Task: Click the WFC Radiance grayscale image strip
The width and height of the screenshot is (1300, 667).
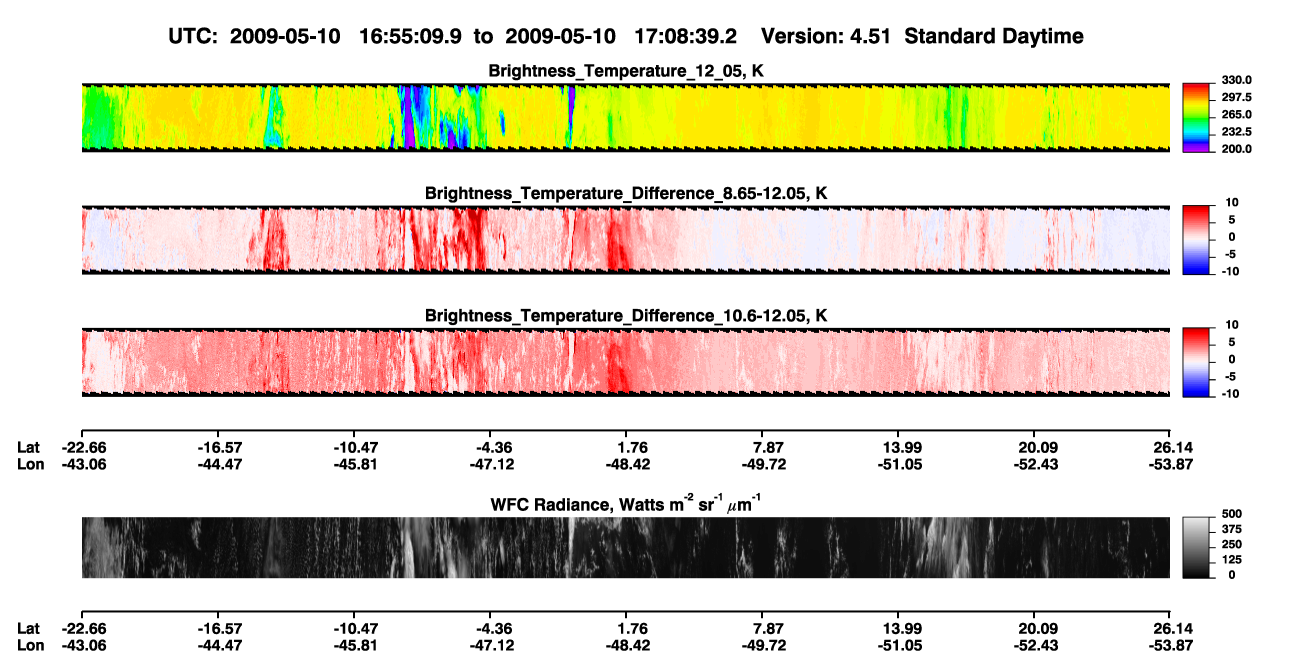Action: pos(625,548)
